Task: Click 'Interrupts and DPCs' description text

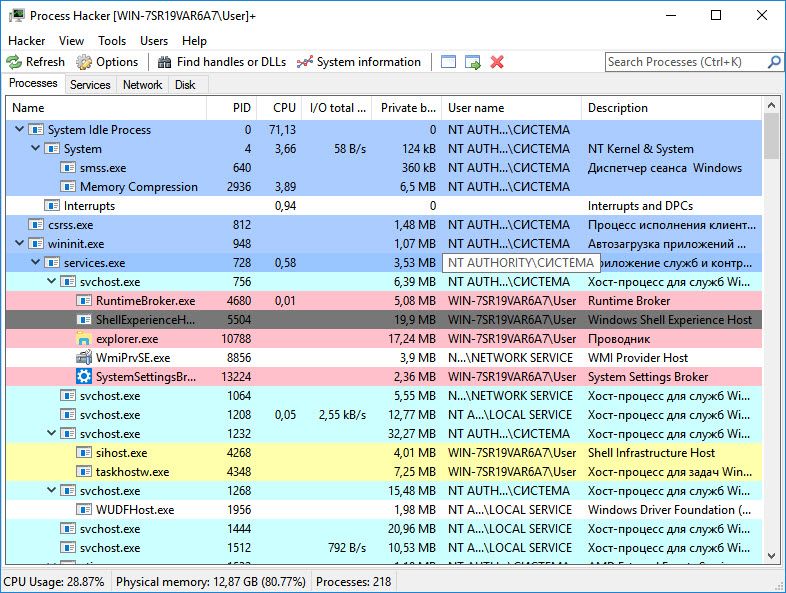Action: pyautogui.click(x=640, y=206)
